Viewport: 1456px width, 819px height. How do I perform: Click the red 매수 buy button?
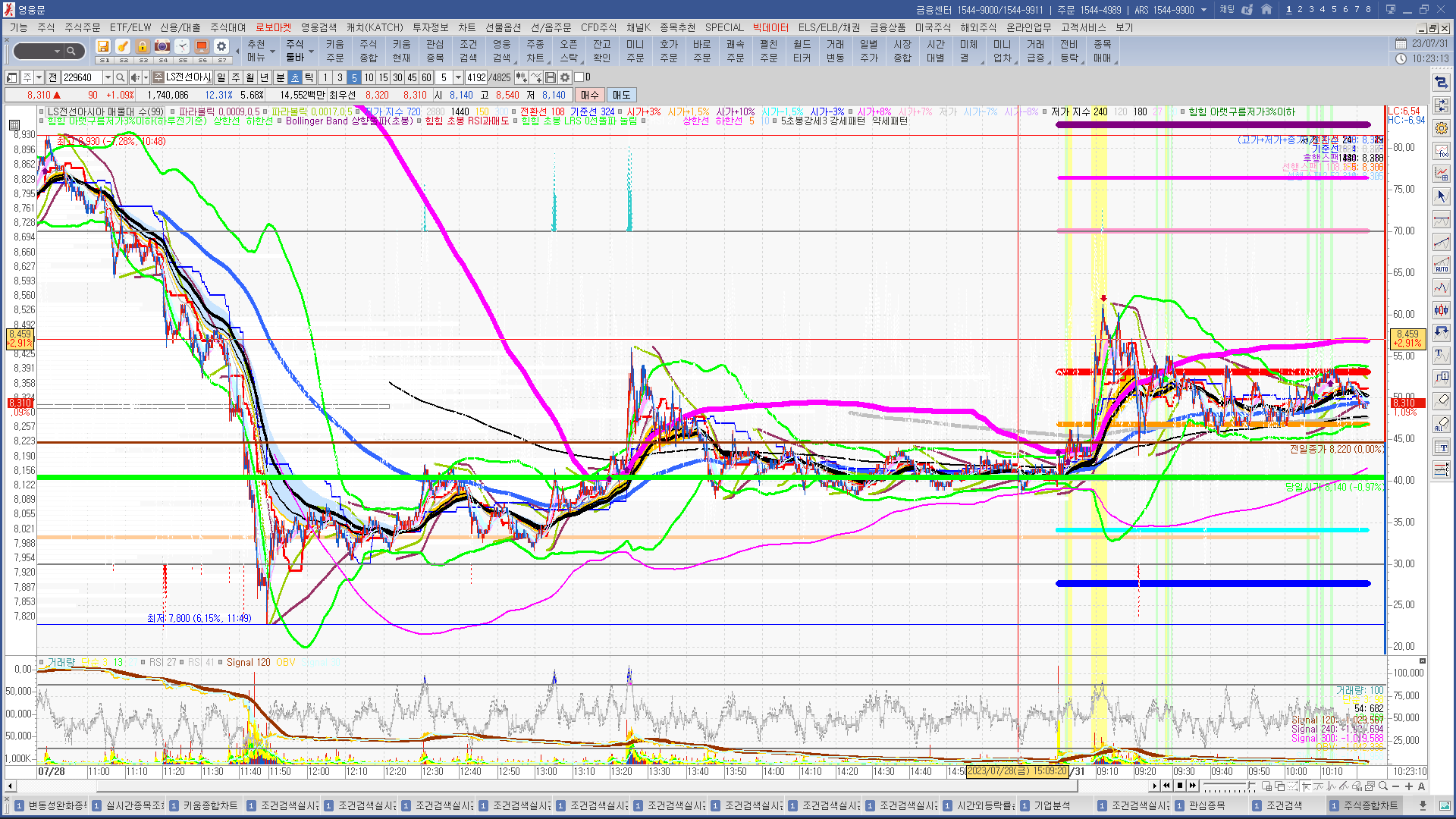[x=590, y=95]
